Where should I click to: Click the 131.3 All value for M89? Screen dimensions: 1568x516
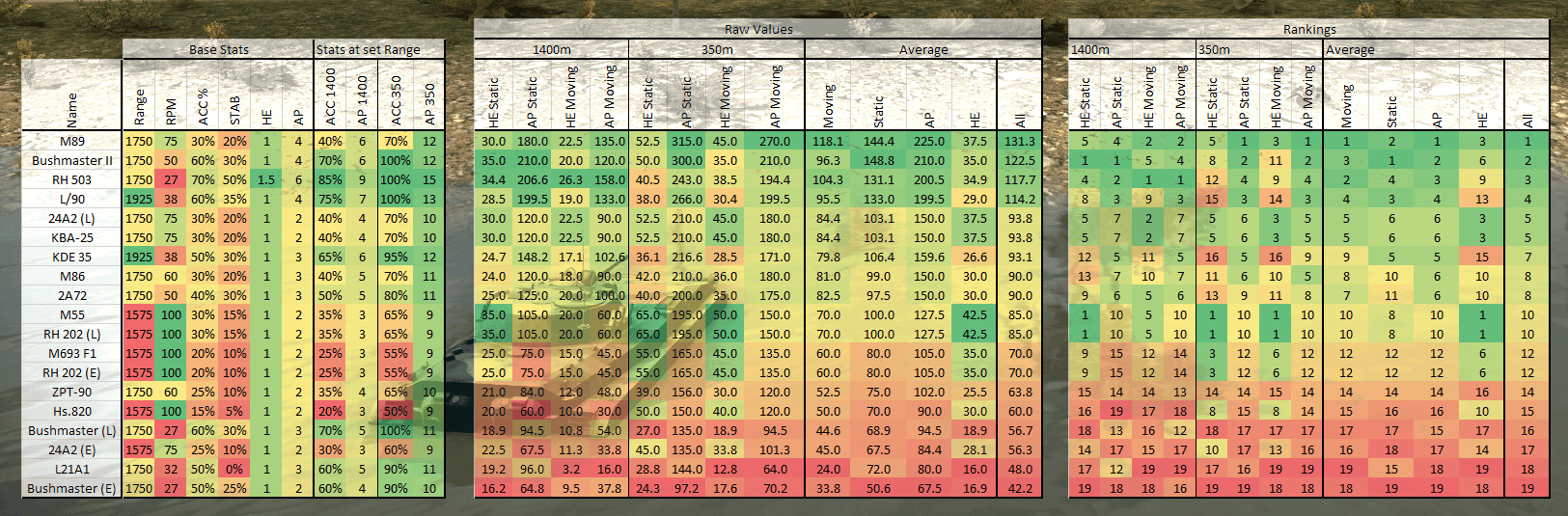1020,141
